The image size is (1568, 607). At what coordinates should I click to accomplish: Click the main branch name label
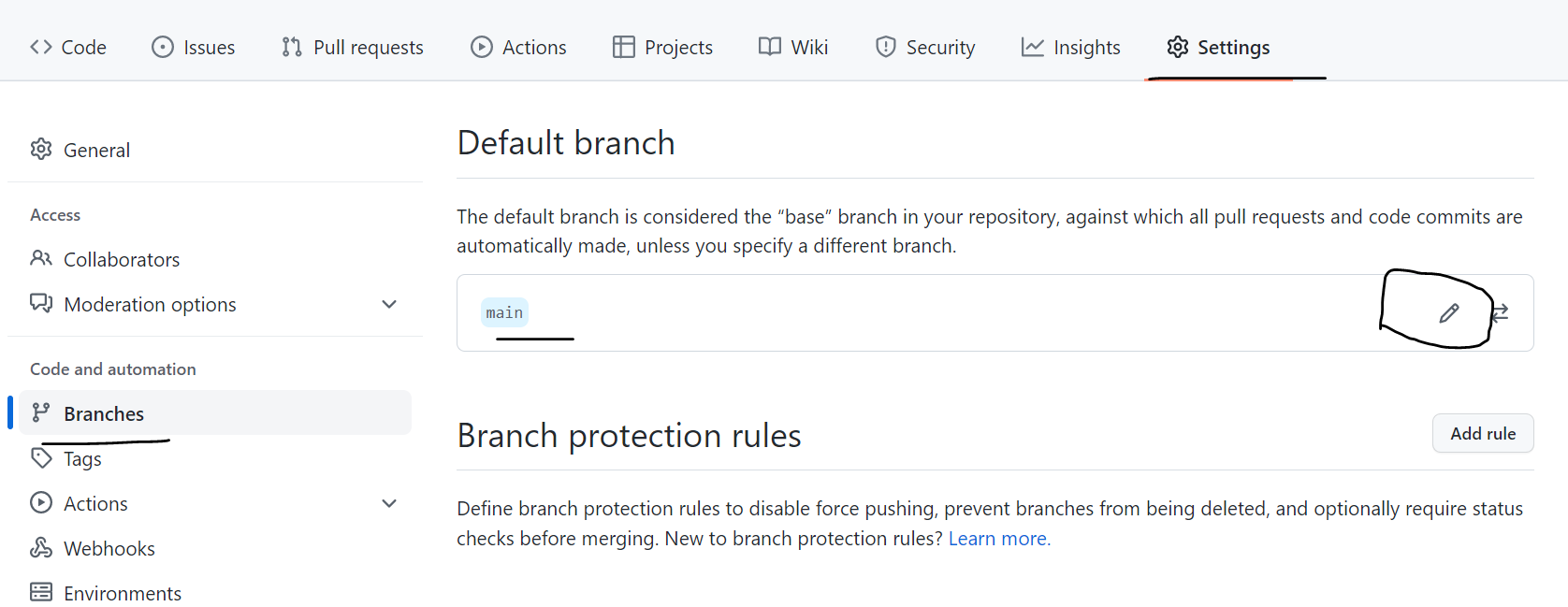(x=504, y=312)
